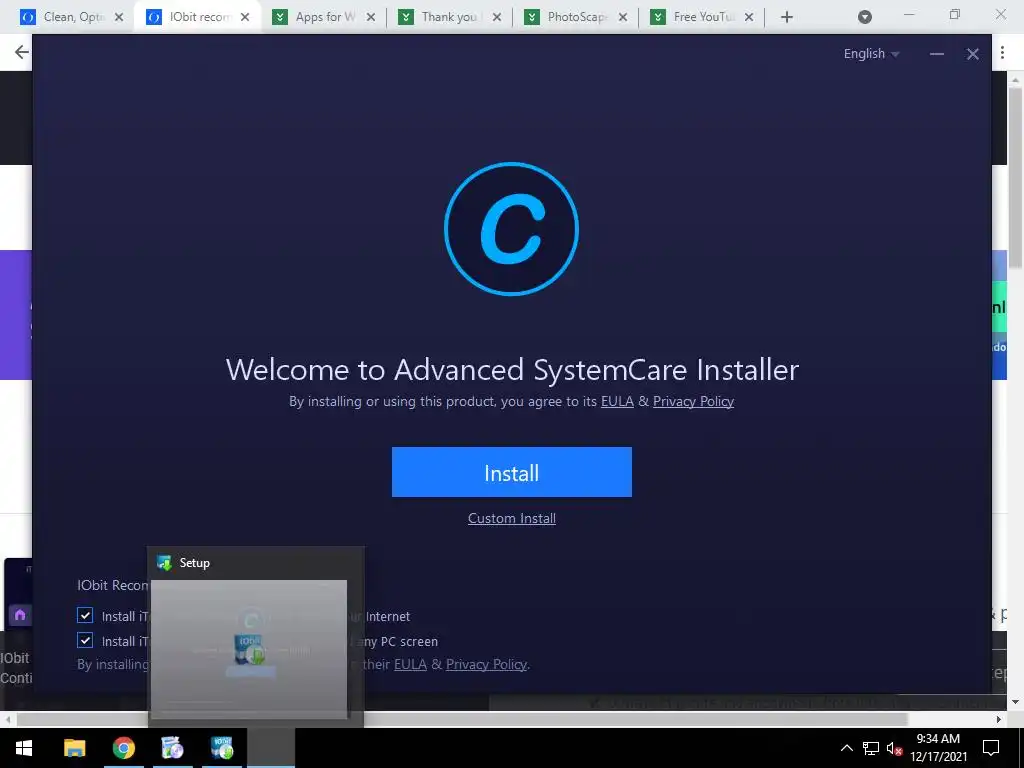The image size is (1024, 768).
Task: Close the Thank you browser tab
Action: pyautogui.click(x=497, y=17)
